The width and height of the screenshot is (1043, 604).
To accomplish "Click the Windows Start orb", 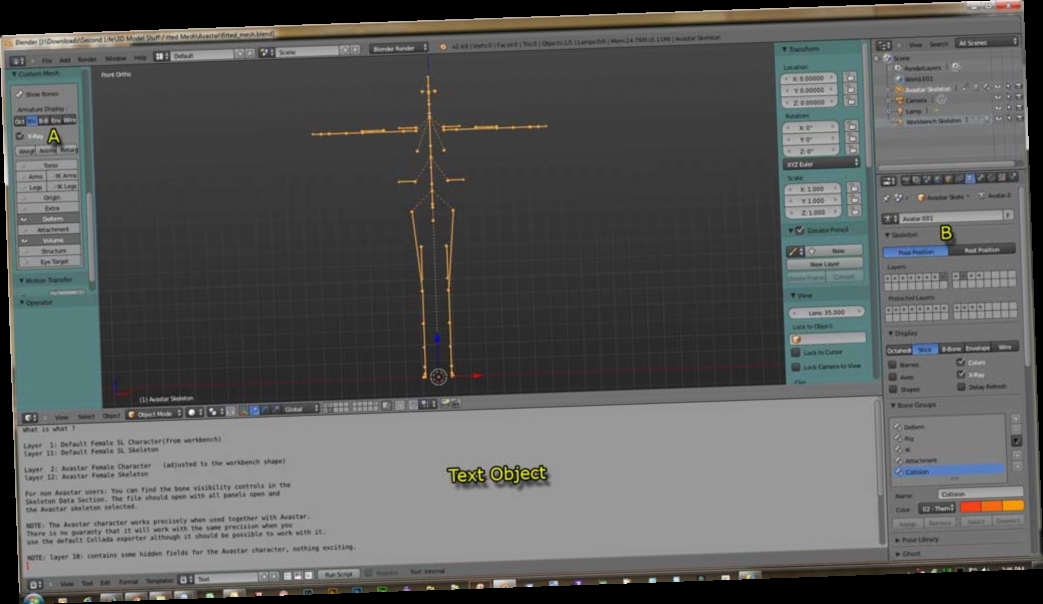I will coord(33,598).
